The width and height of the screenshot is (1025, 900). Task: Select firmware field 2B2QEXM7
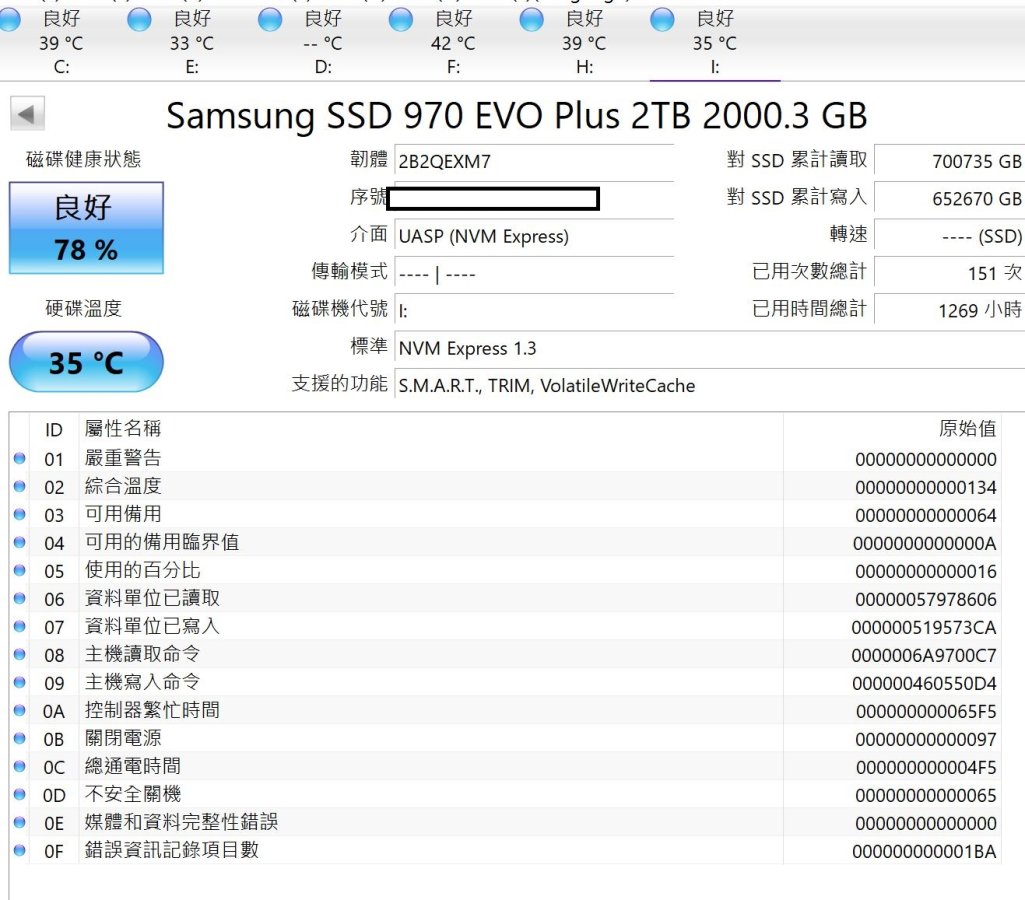tap(534, 161)
